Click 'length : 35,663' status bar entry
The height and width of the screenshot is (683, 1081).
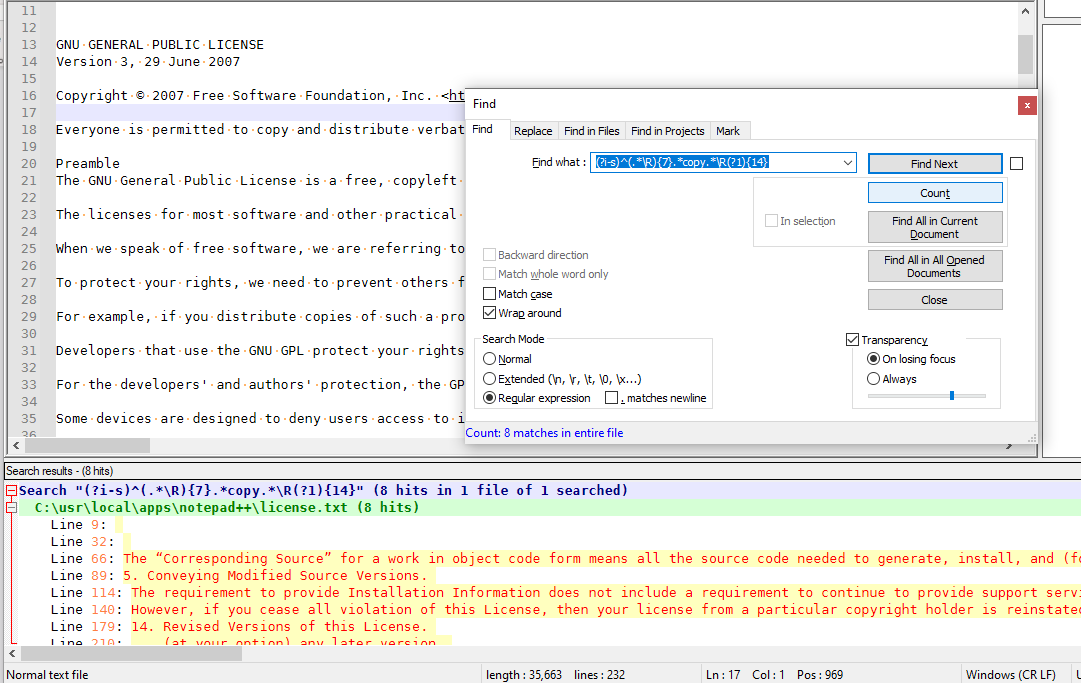click(x=524, y=675)
